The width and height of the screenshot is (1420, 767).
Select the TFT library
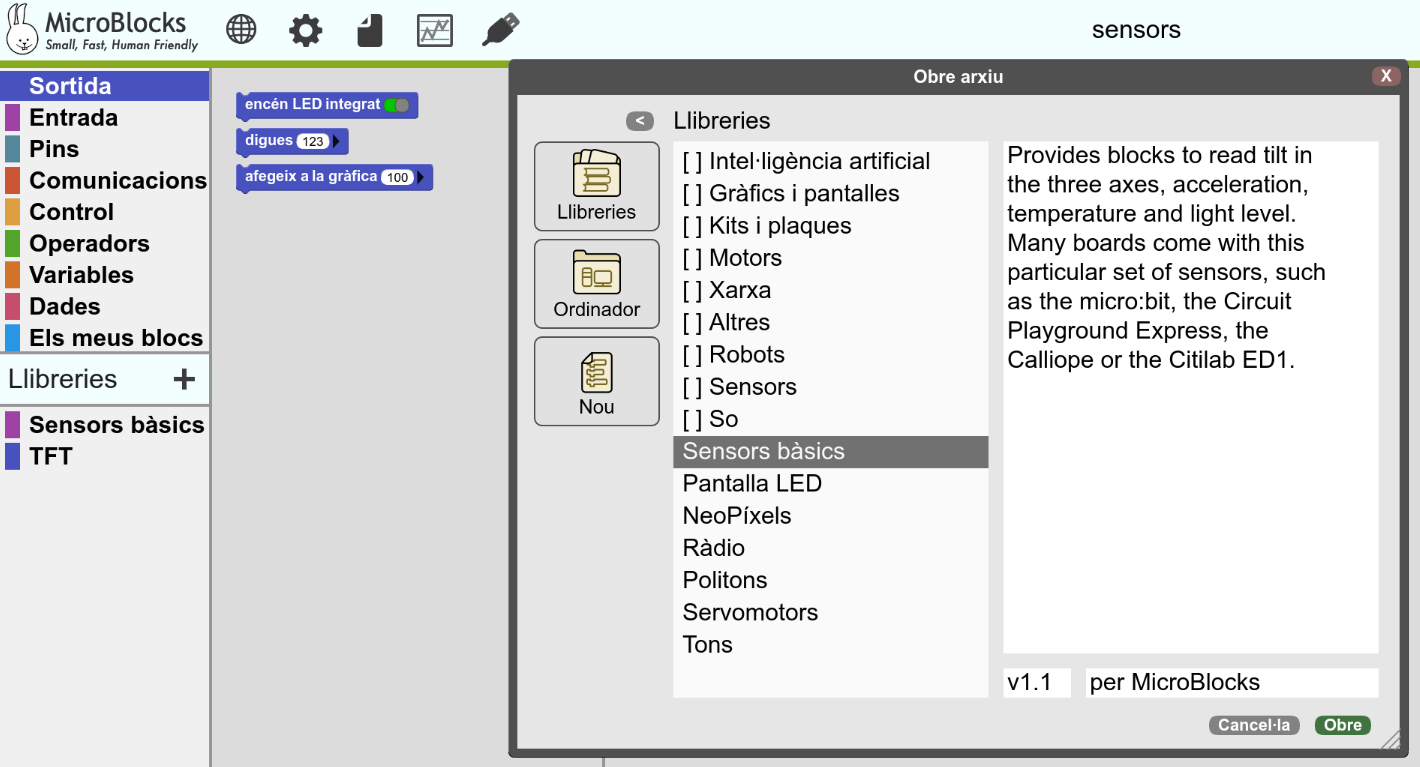tap(104, 456)
